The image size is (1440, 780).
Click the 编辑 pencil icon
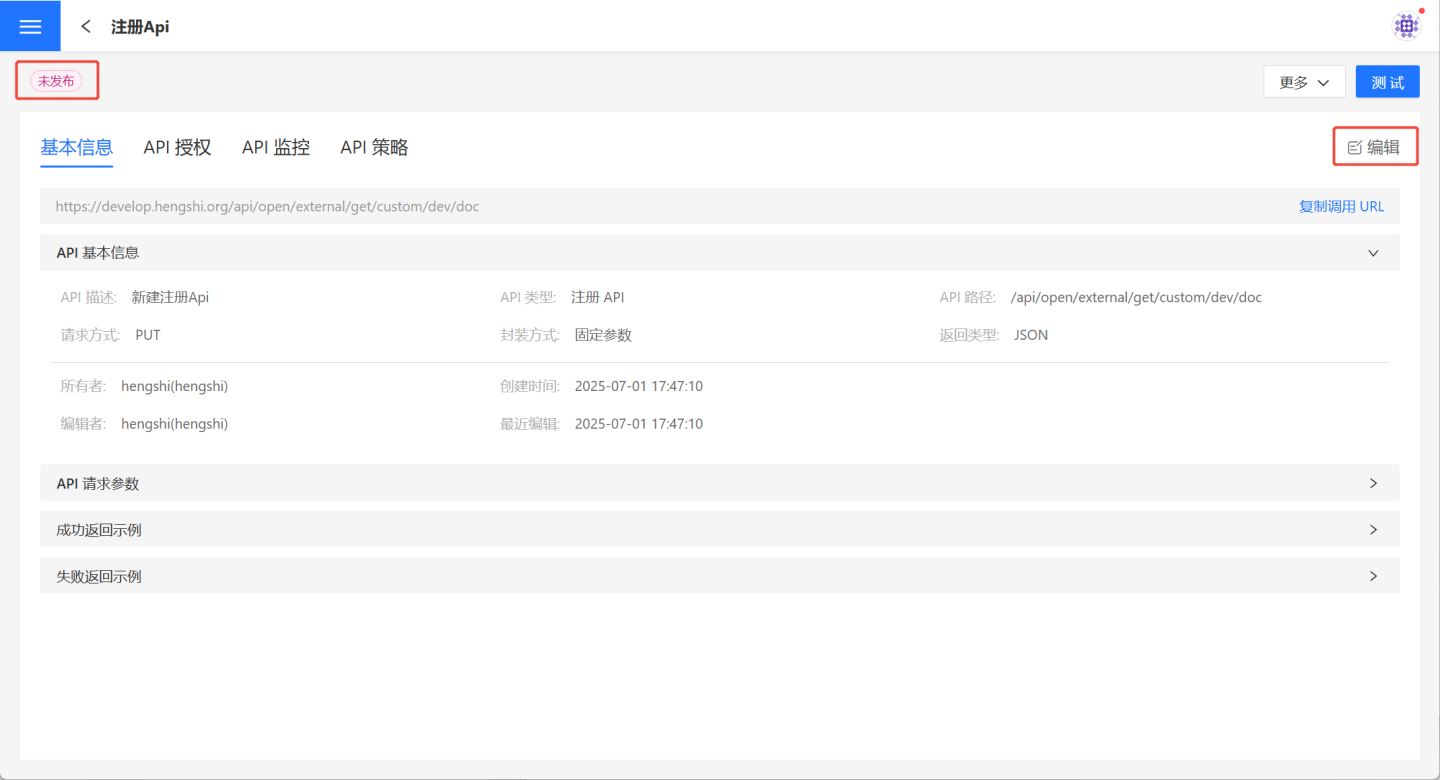click(1355, 148)
